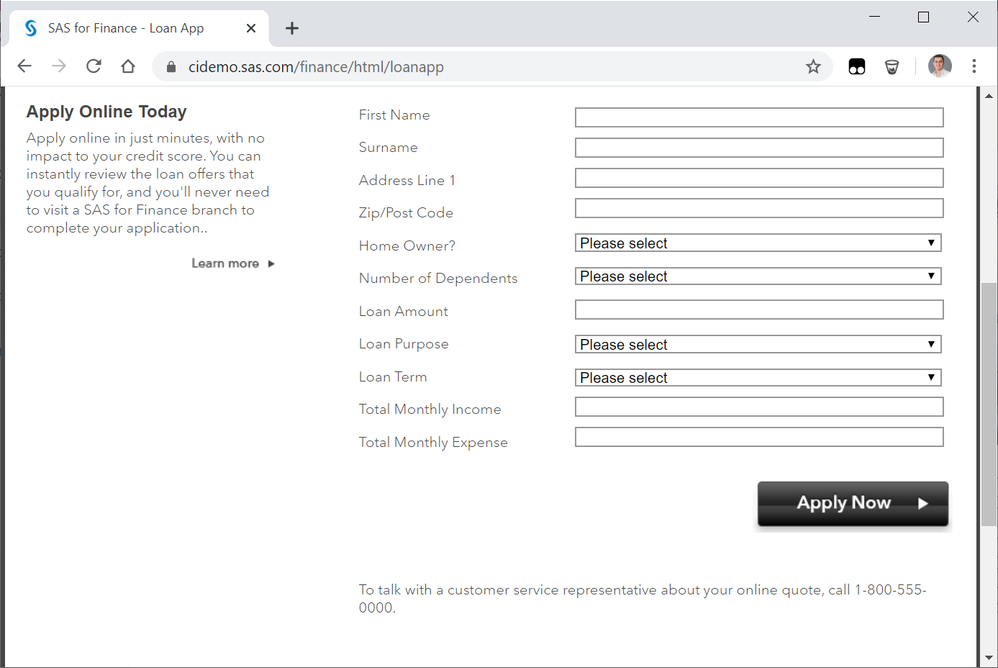Go to the browser home page
This screenshot has width=998, height=668.
click(128, 66)
